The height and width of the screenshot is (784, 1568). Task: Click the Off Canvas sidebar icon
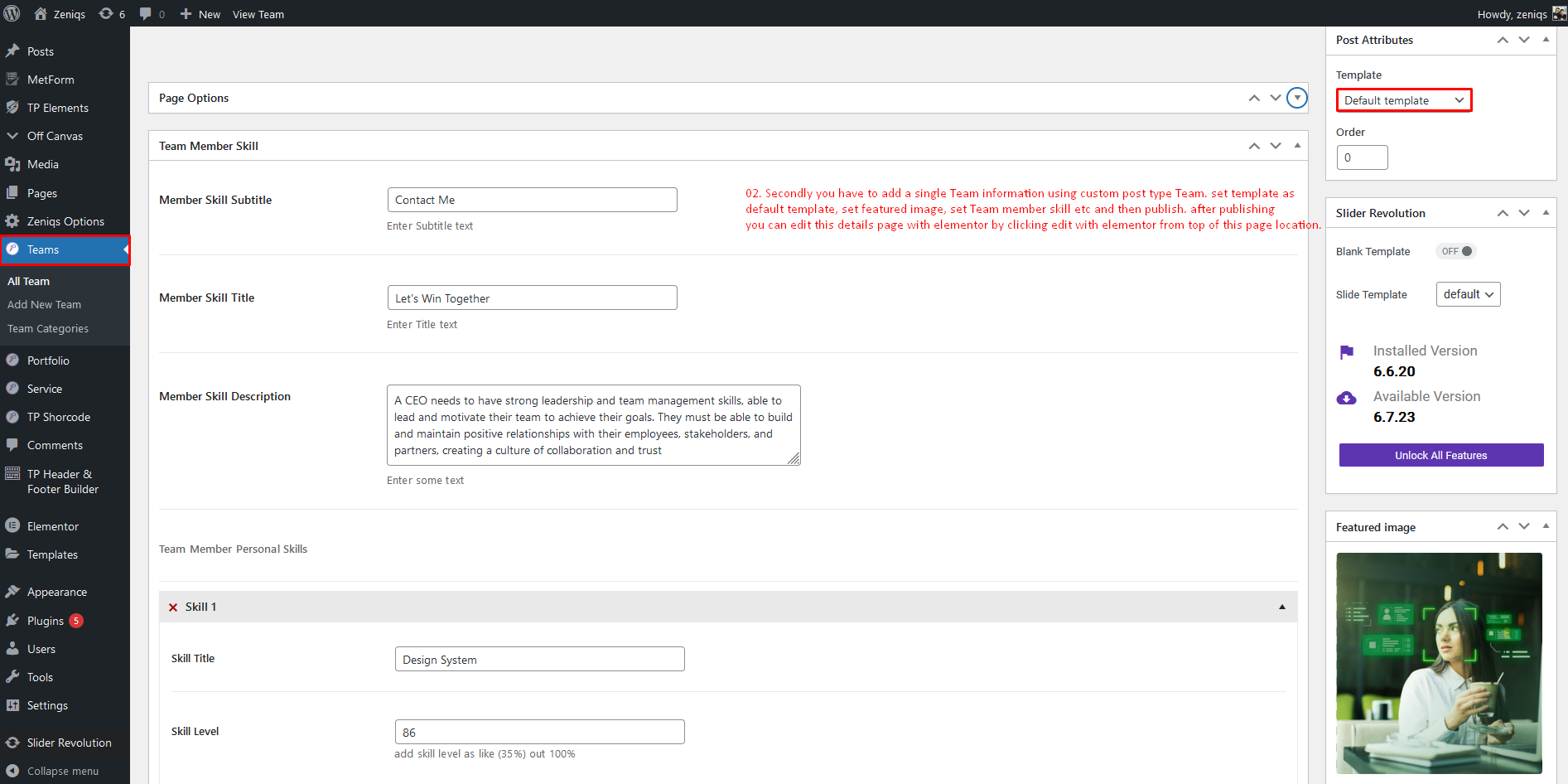[12, 136]
